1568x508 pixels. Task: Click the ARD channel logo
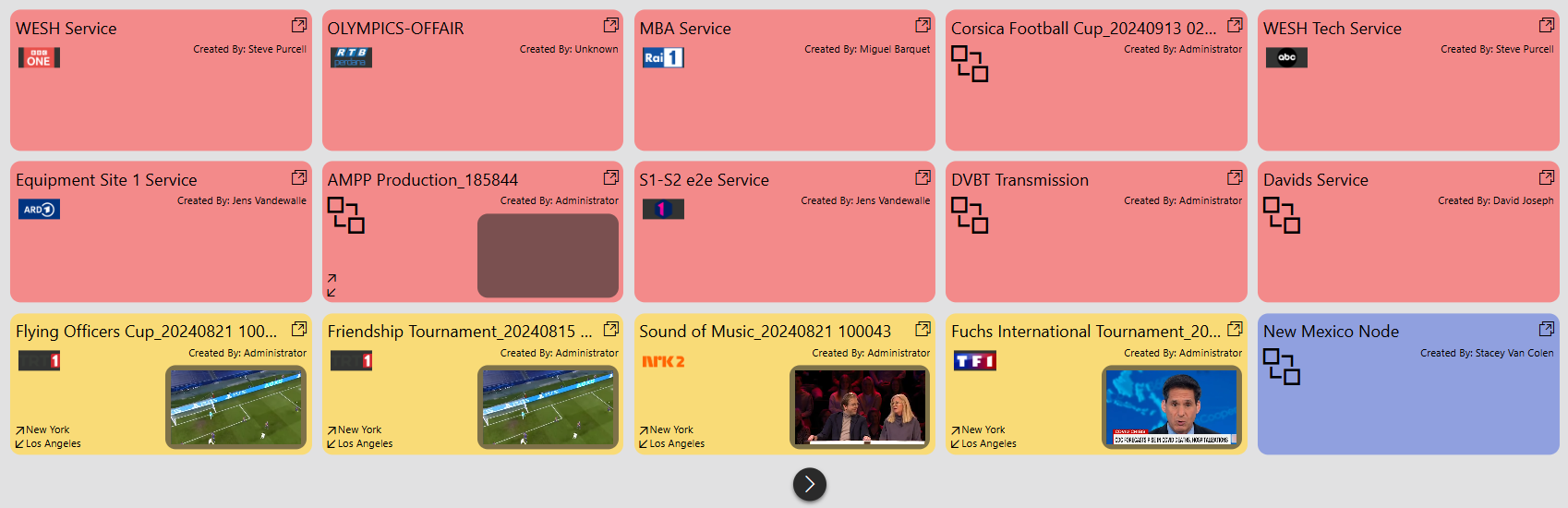(39, 210)
